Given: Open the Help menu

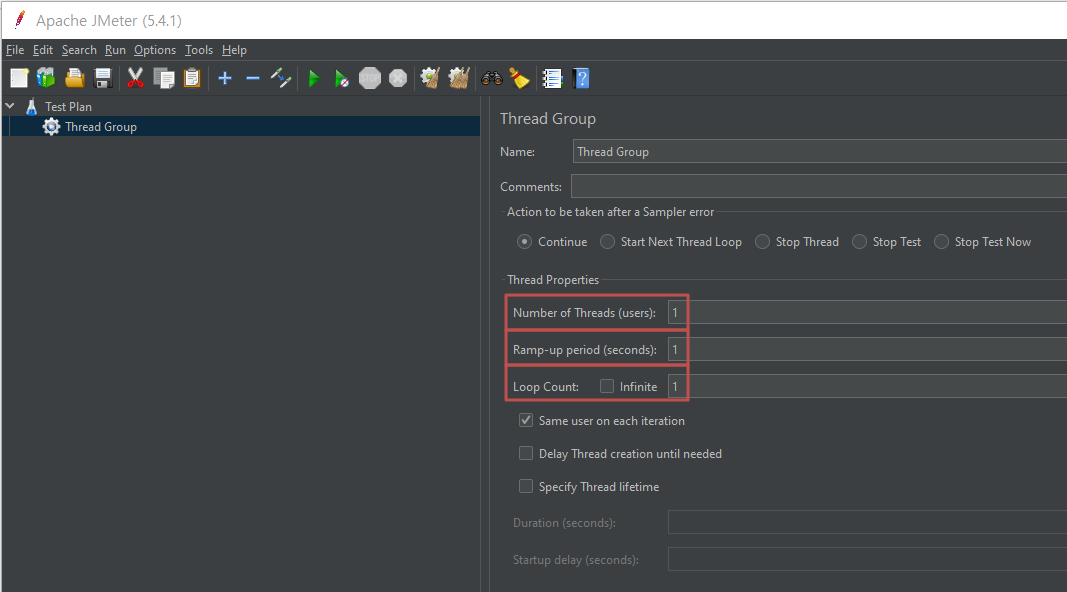Looking at the screenshot, I should 234,50.
